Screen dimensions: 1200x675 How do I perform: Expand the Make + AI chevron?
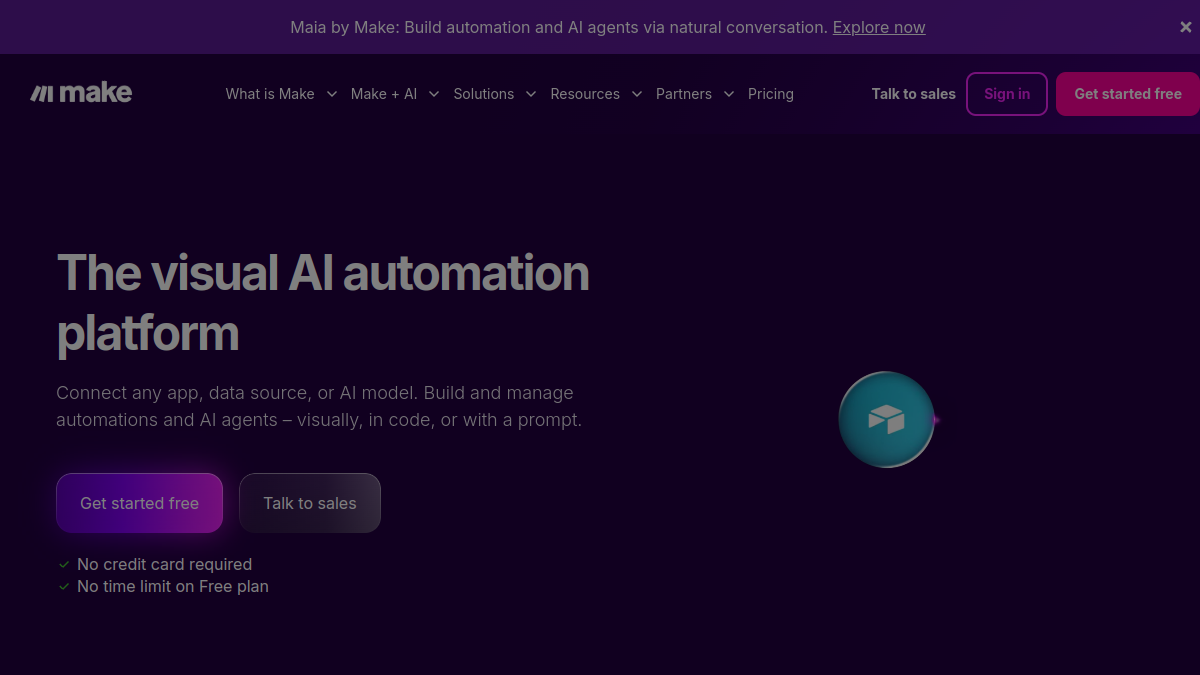434,94
